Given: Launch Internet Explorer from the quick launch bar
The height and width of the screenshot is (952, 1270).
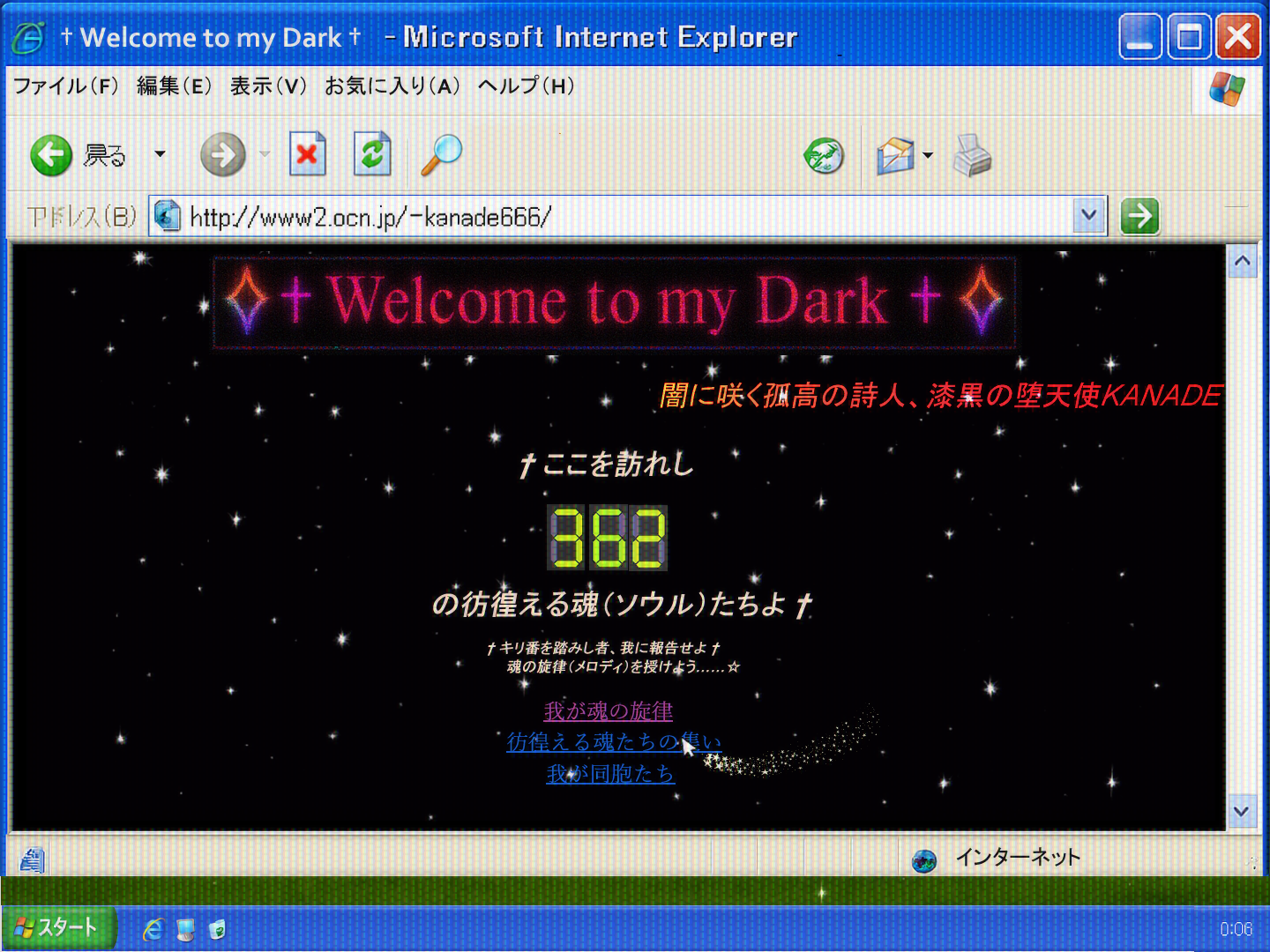Looking at the screenshot, I should (153, 929).
